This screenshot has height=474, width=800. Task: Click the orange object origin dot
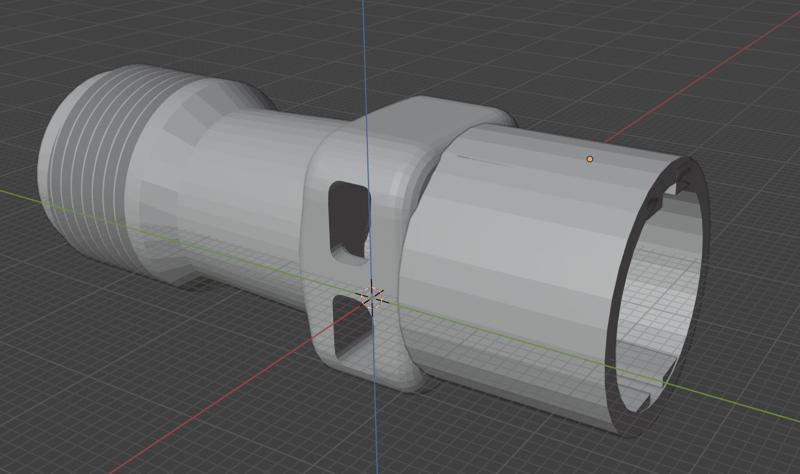590,159
